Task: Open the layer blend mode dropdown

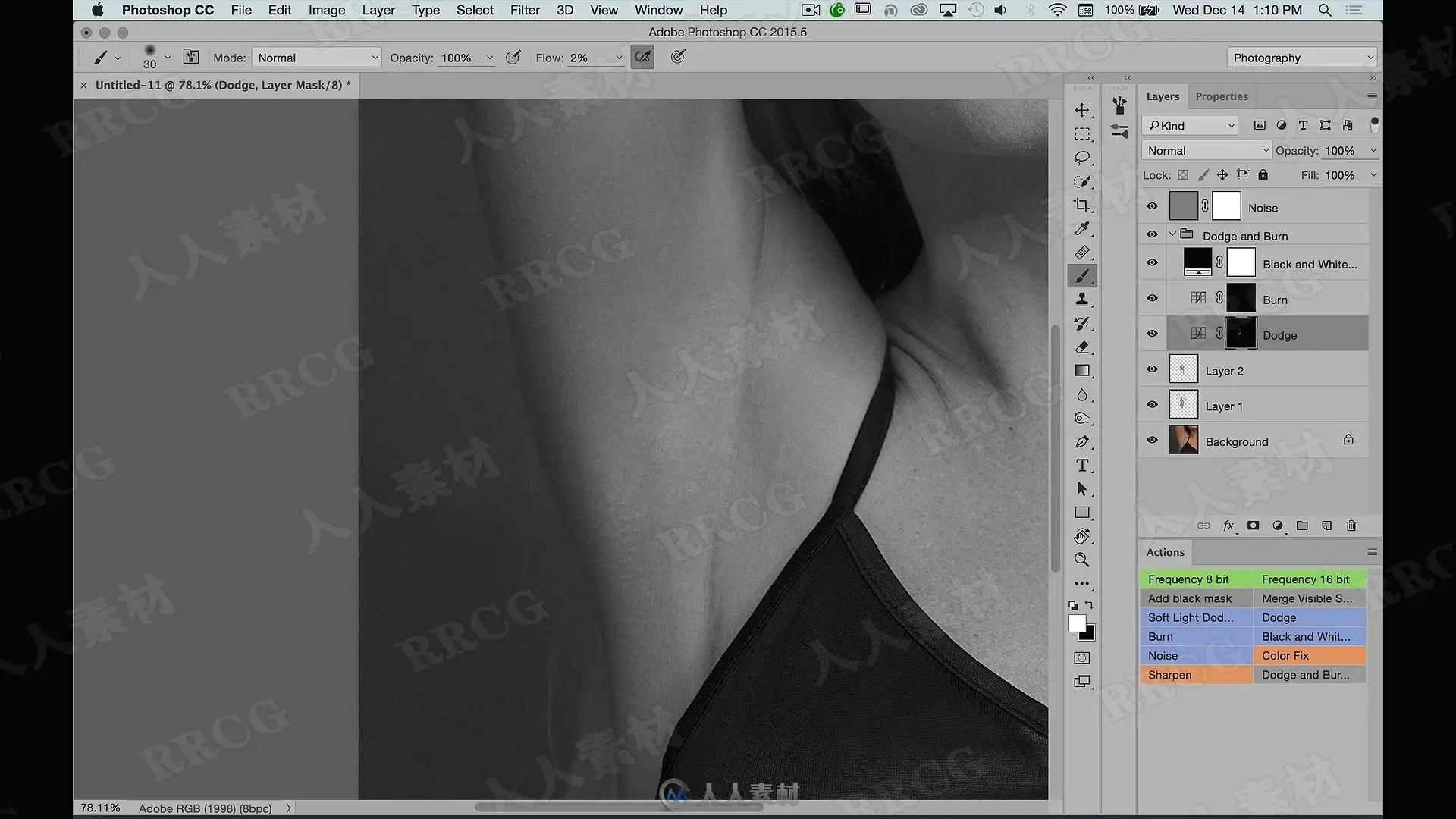Action: coord(1206,151)
